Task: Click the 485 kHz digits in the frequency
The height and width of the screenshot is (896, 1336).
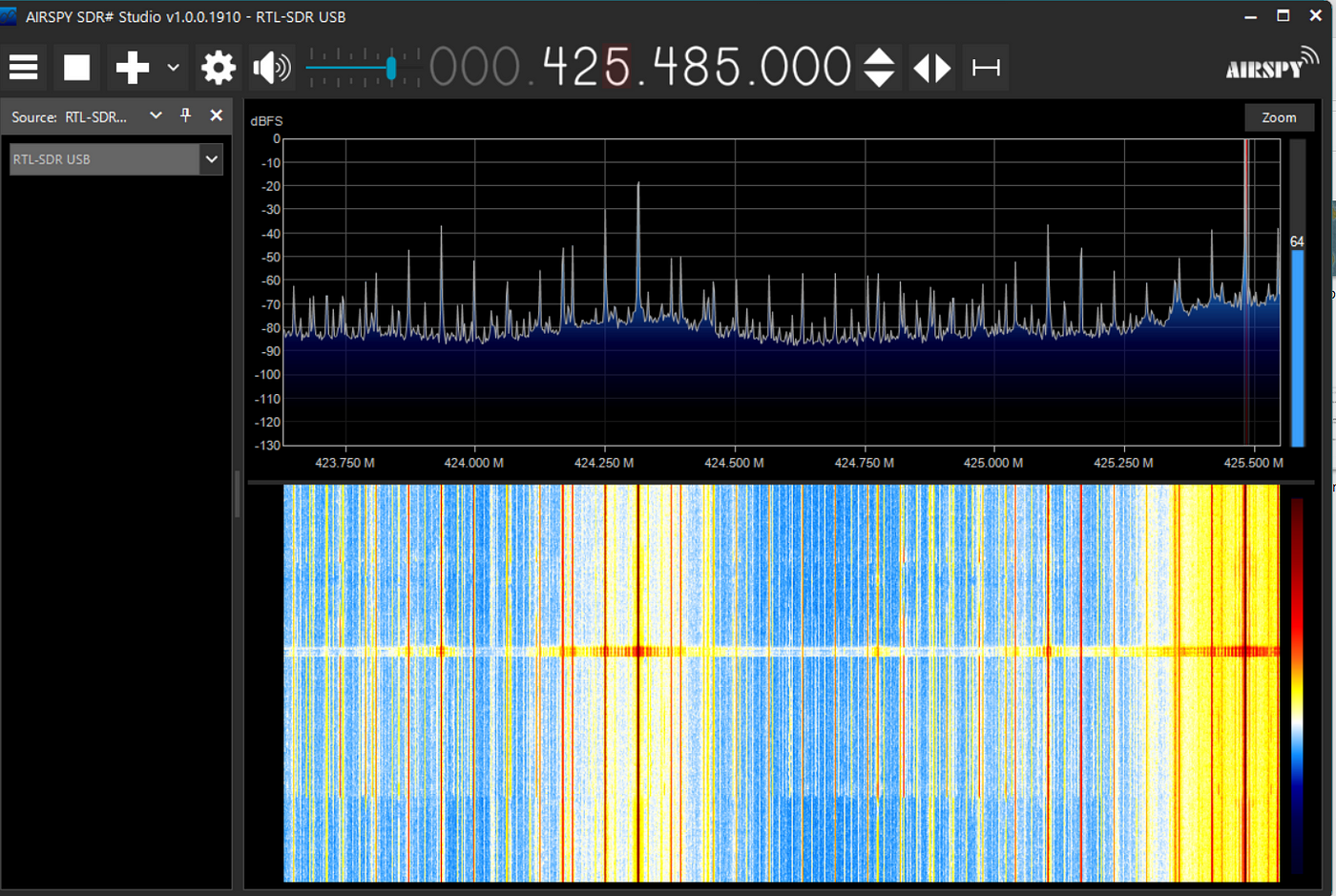Action: 698,68
